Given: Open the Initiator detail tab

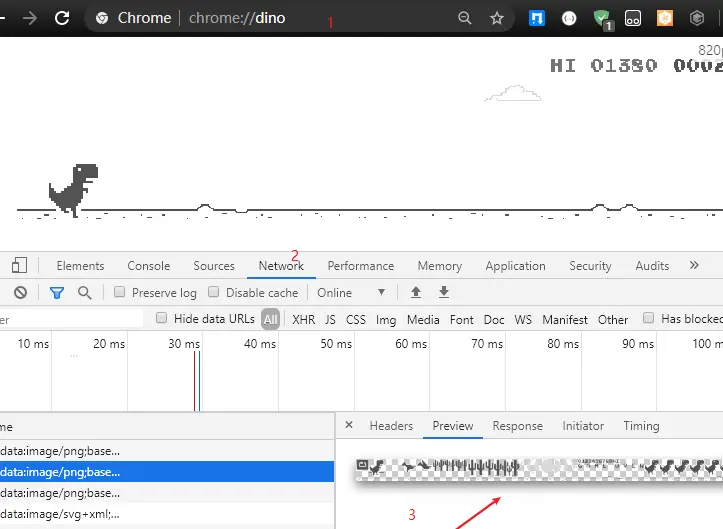Looking at the screenshot, I should click(x=583, y=426).
